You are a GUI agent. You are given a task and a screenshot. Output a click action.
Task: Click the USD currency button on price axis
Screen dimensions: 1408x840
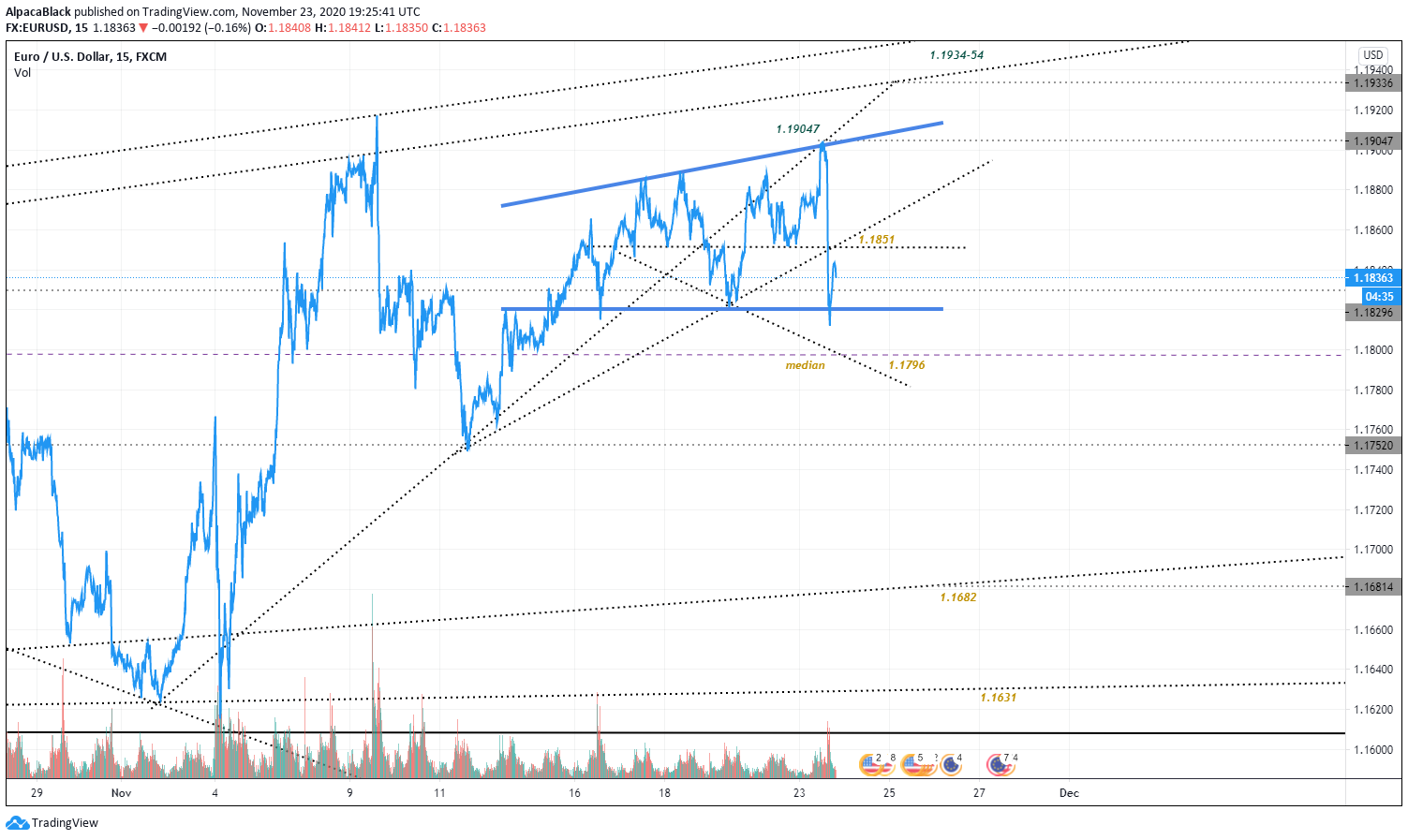[x=1372, y=55]
